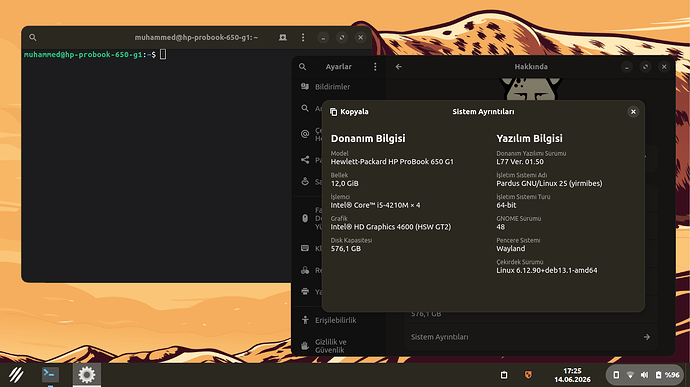Click the clipboard tray icon

pyautogui.click(x=504, y=375)
